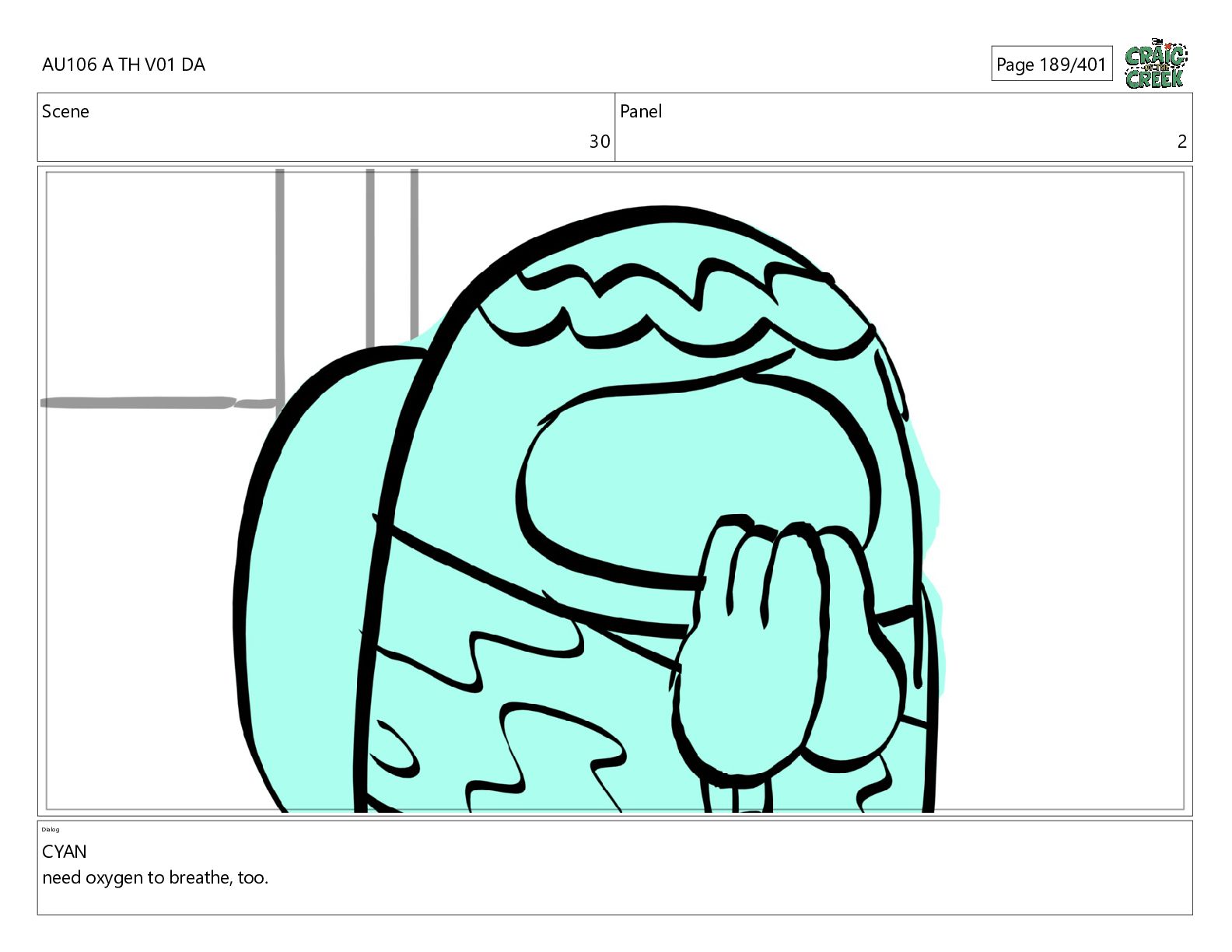Click the Page 189/401 box
Image resolution: width=1232 pixels, height=952 pixels.
[1052, 64]
